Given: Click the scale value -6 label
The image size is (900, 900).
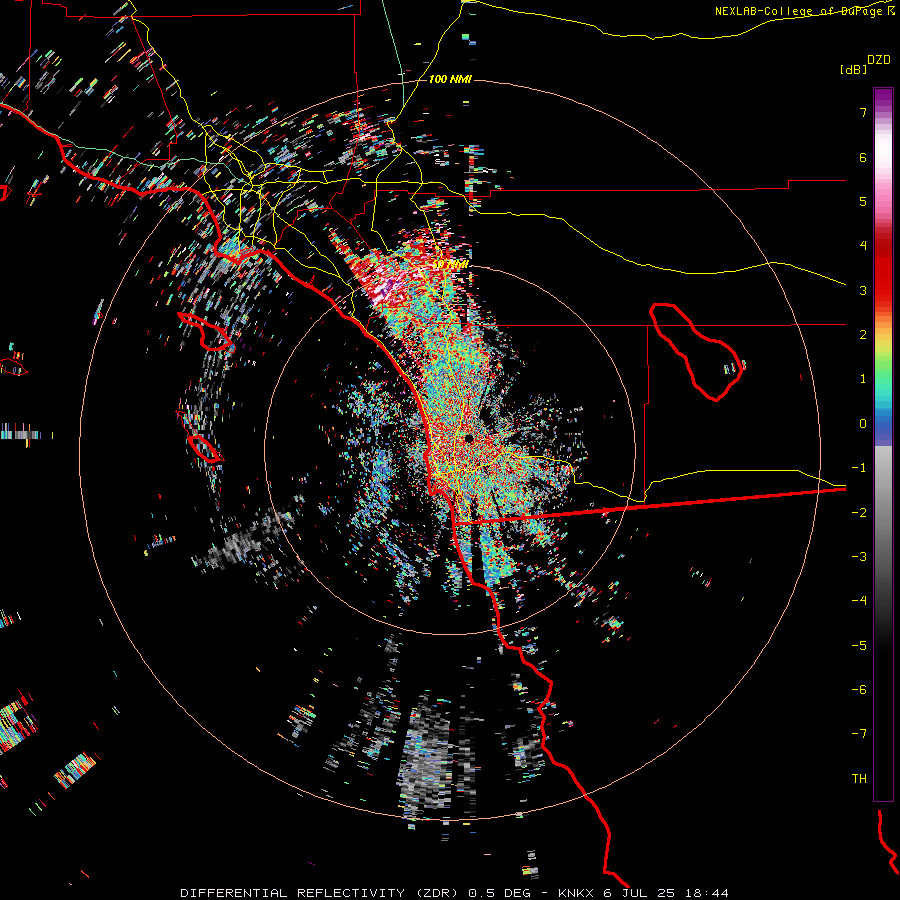Looking at the screenshot, I should 859,690.
